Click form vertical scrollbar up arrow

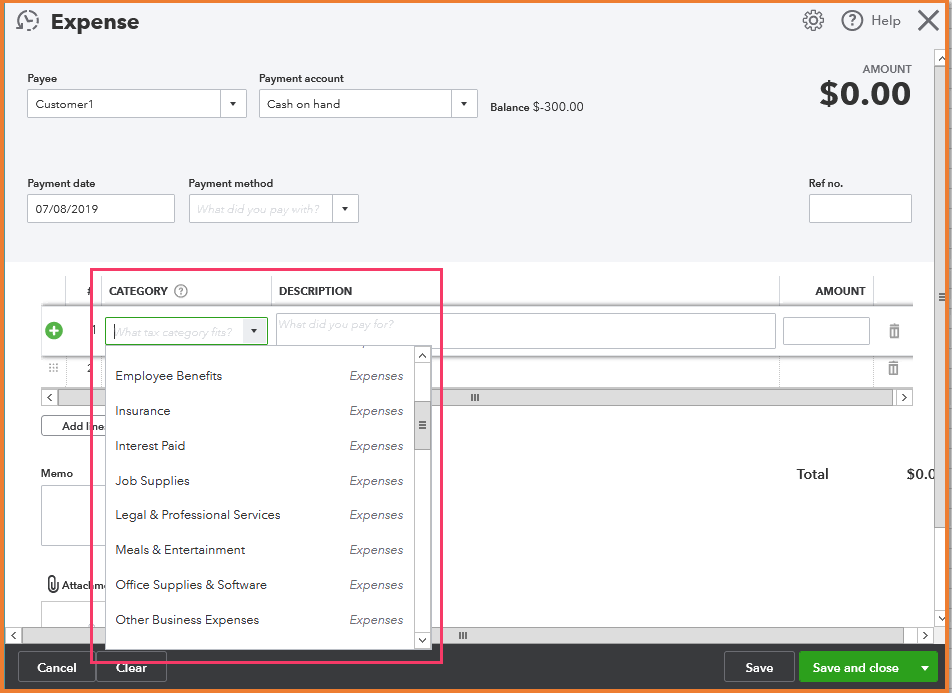click(x=941, y=58)
